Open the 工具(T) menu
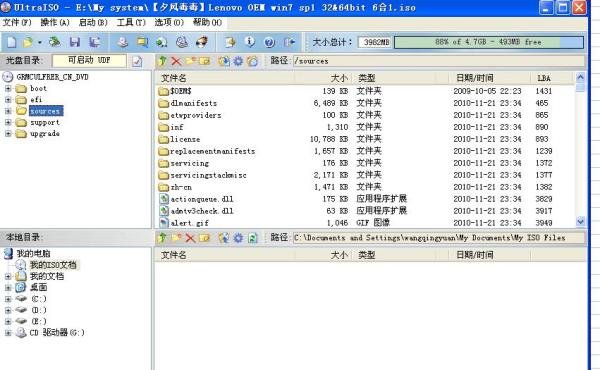 [x=131, y=22]
